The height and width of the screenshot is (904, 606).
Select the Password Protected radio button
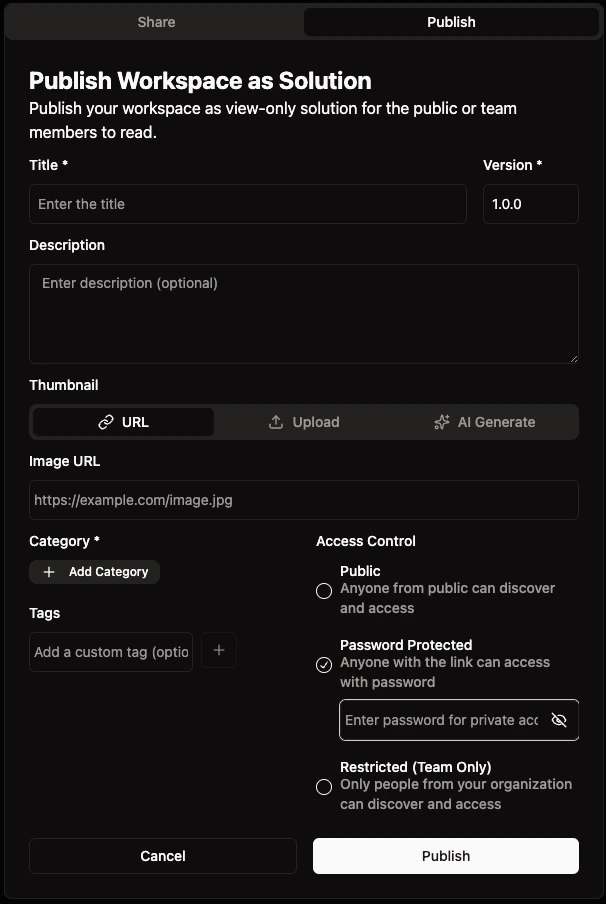324,665
